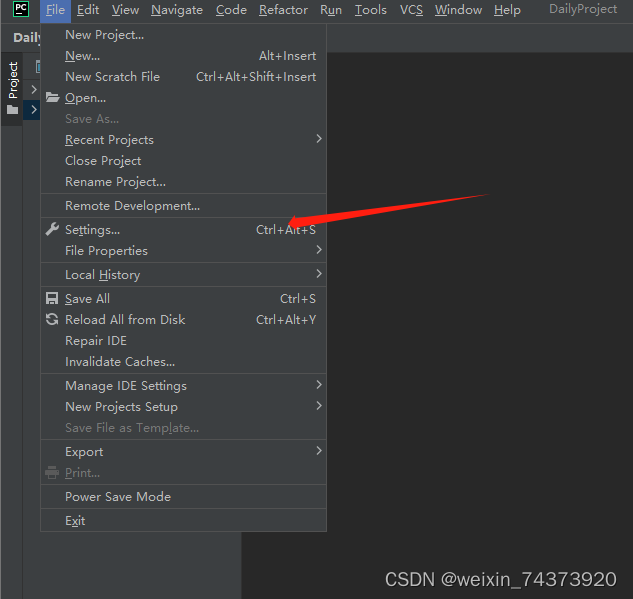633x599 pixels.
Task: Close the open File menu
Action: [x=55, y=10]
